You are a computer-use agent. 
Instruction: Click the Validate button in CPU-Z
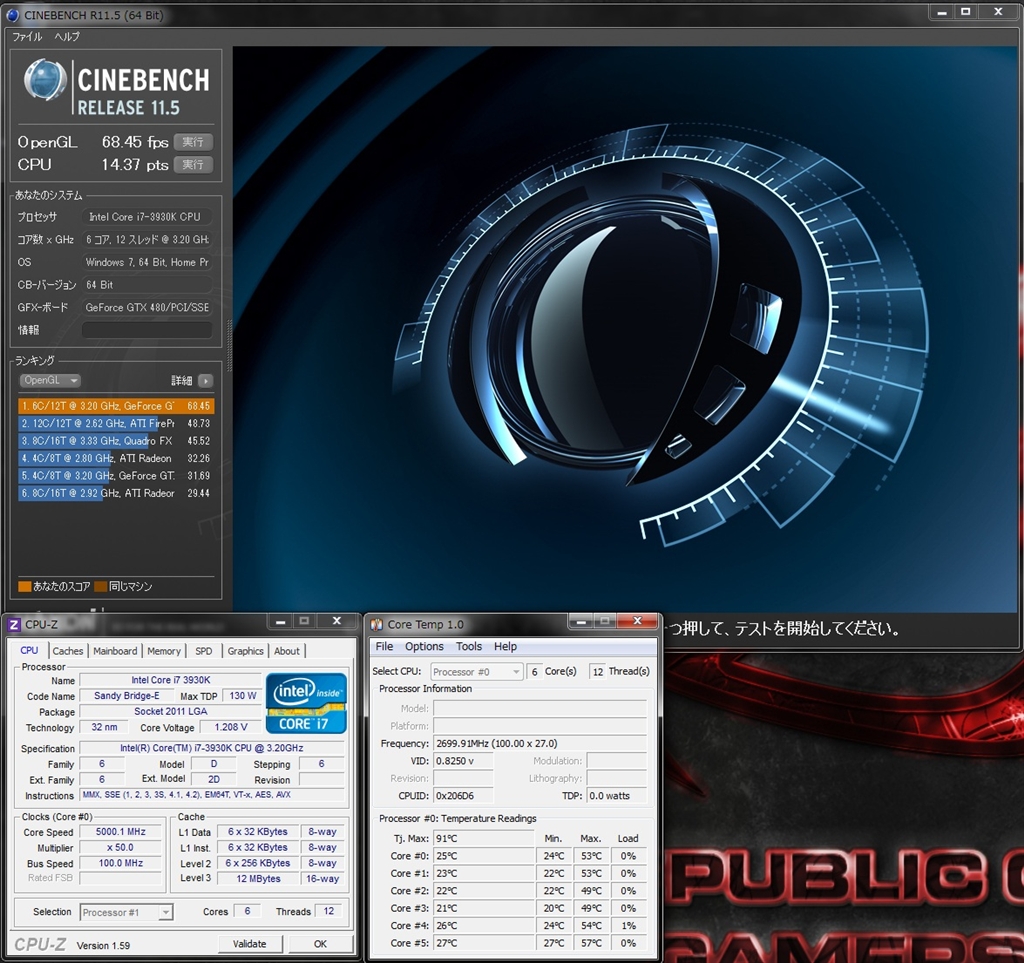249,944
